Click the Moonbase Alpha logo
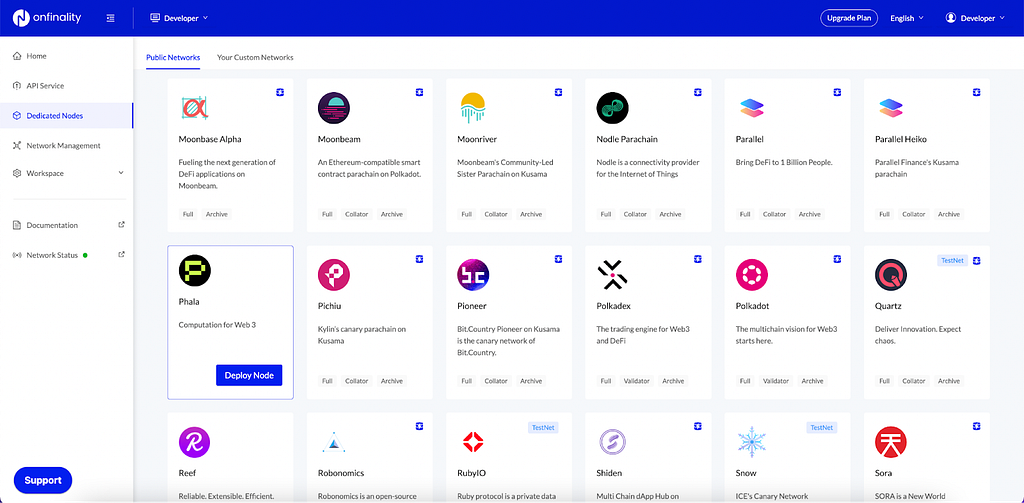This screenshot has height=503, width=1024. click(x=194, y=108)
